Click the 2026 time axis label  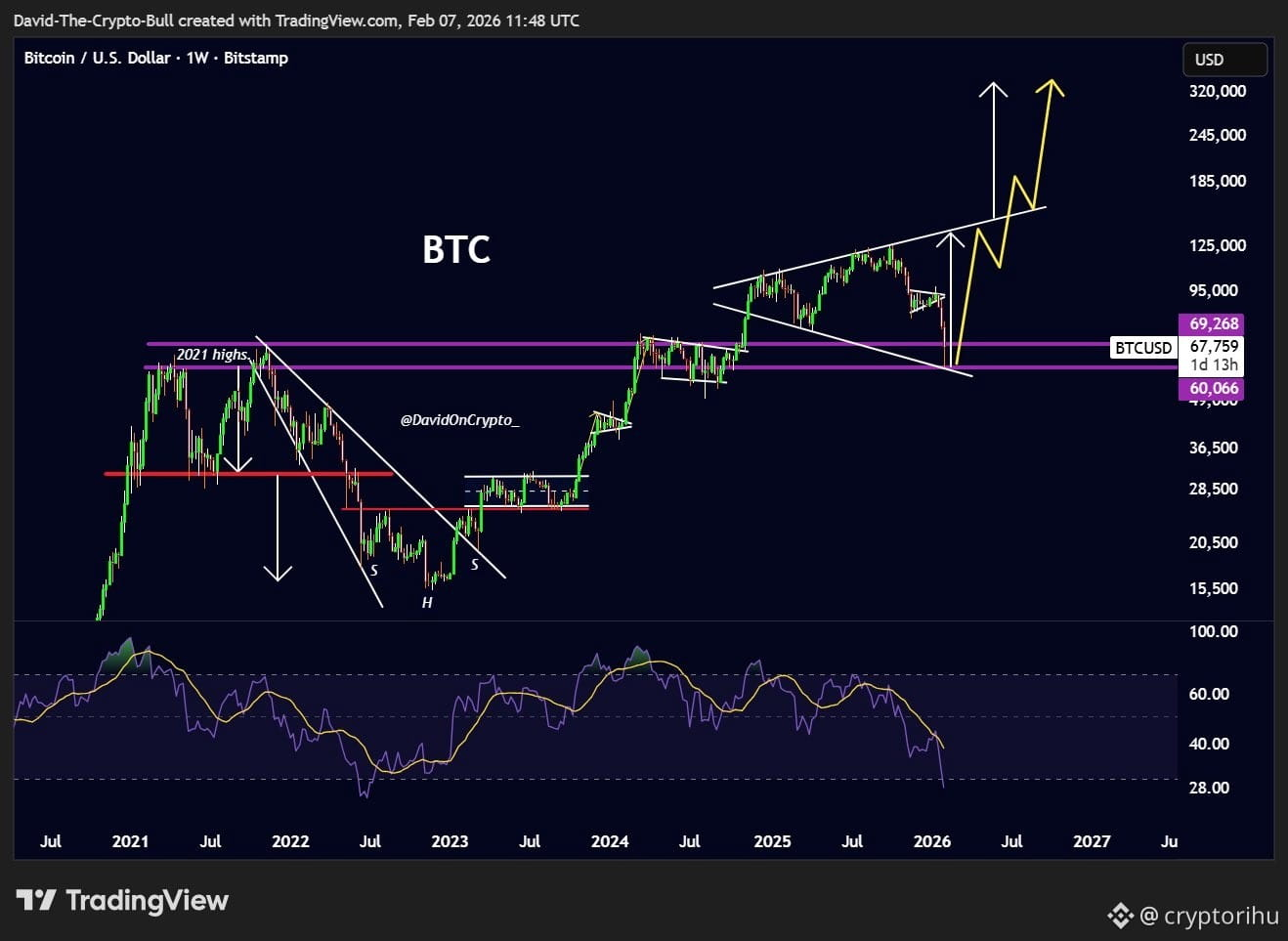click(931, 841)
